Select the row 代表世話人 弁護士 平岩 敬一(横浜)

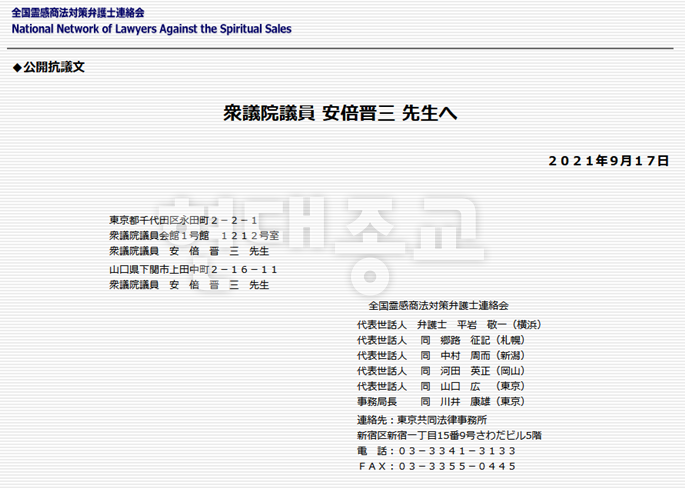click(449, 325)
